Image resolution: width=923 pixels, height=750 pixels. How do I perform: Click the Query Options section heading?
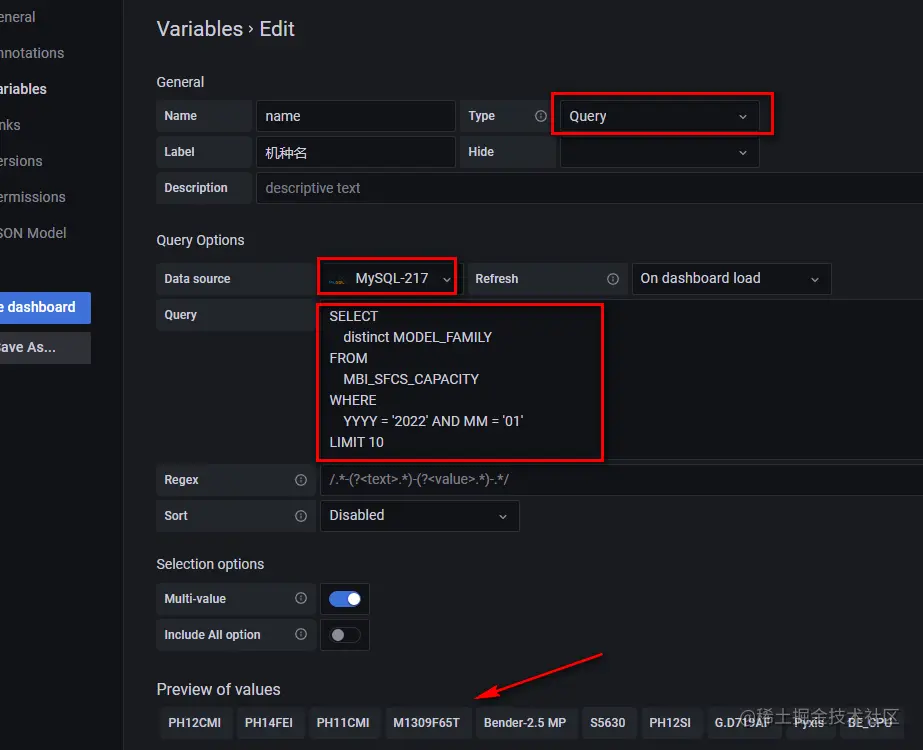click(x=200, y=240)
